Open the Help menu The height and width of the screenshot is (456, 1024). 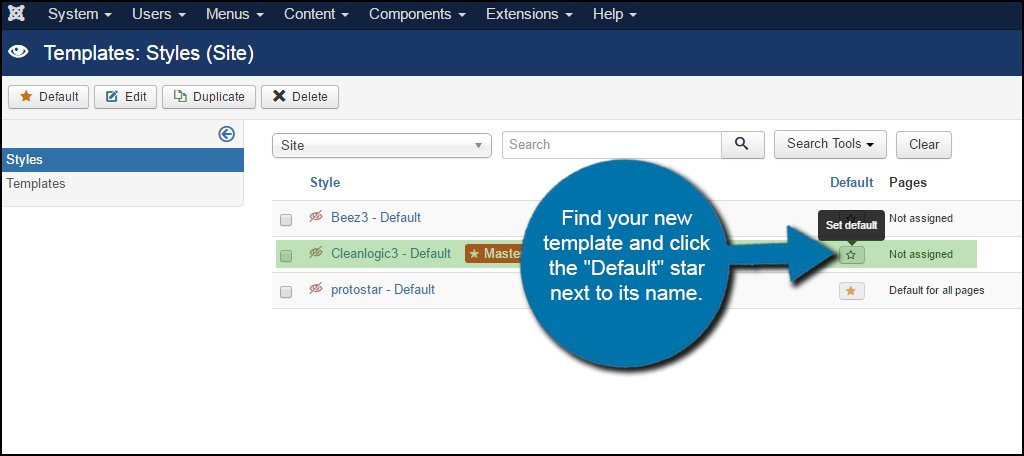coord(615,14)
